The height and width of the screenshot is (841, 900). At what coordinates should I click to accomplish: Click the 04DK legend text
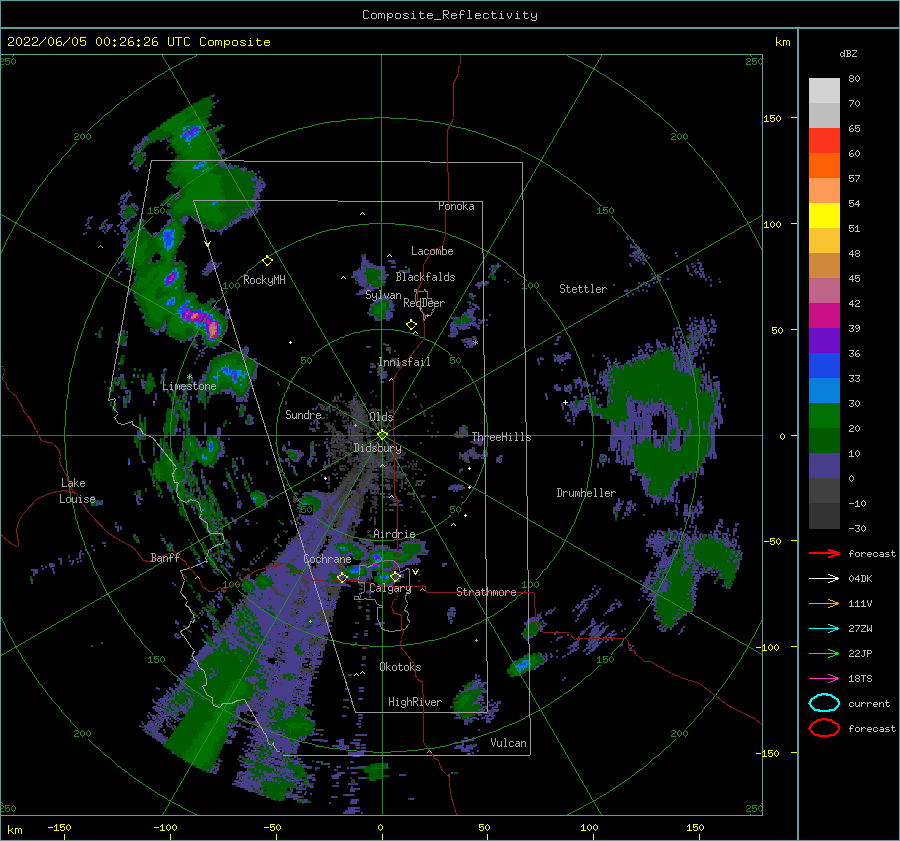860,579
